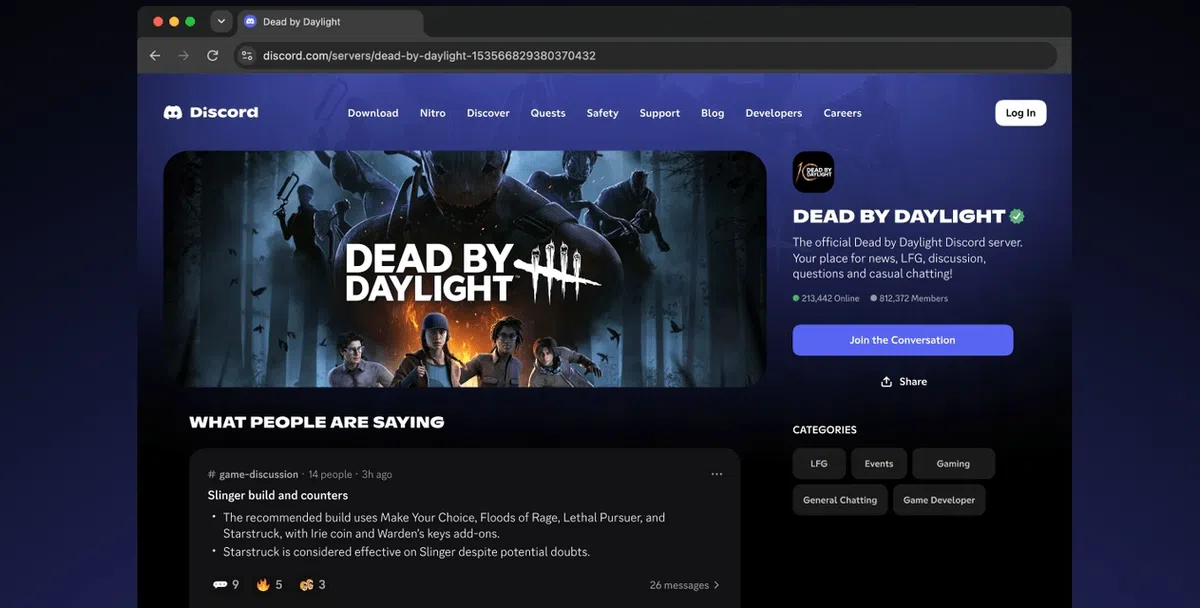Viewport: 1200px width, 608px height.
Task: Click the fire reaction with 5
Action: pyautogui.click(x=269, y=585)
